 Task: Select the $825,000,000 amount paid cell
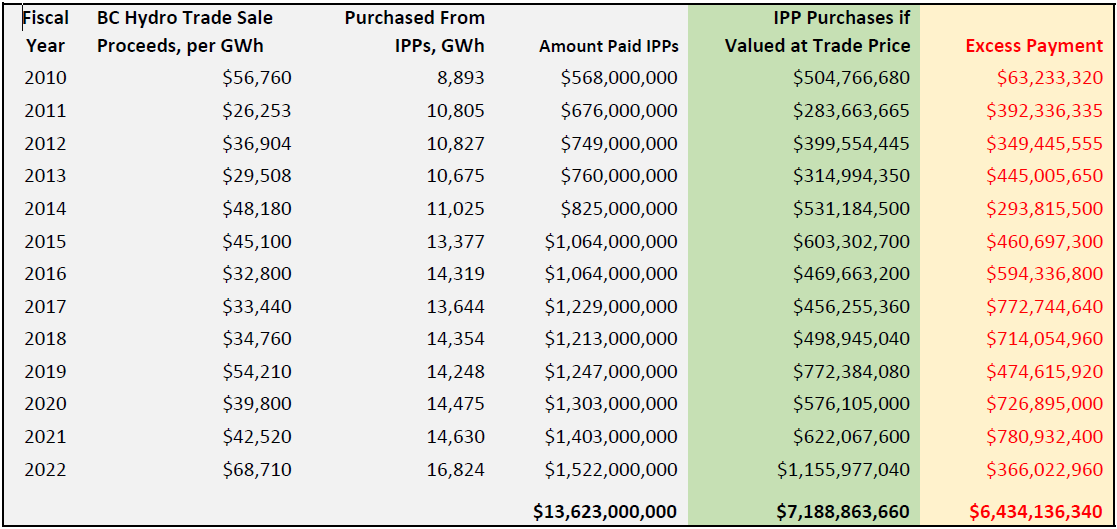coord(619,208)
